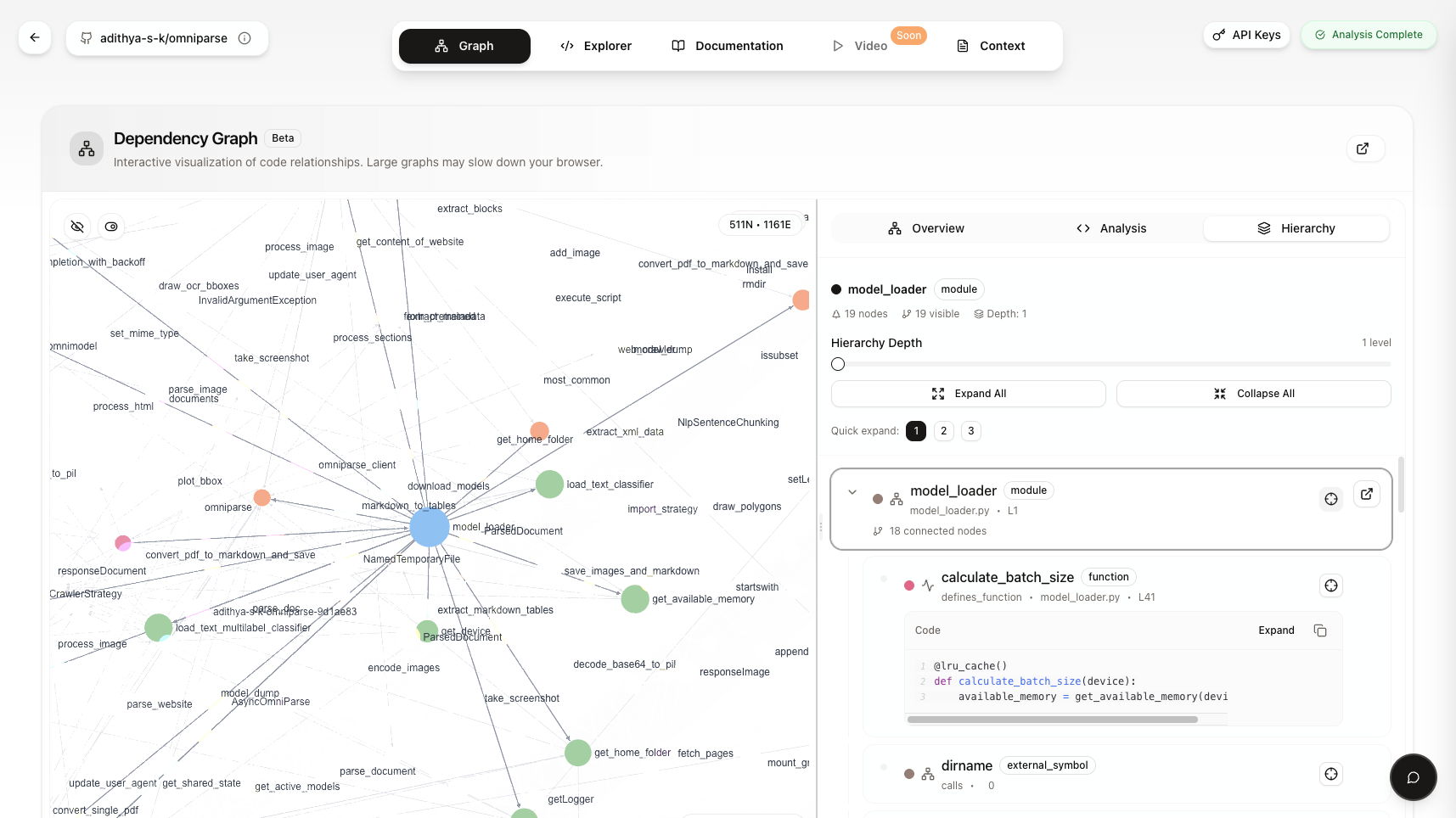Image resolution: width=1456 pixels, height=818 pixels.
Task: Click the get_device green graph node
Action: [x=427, y=630]
